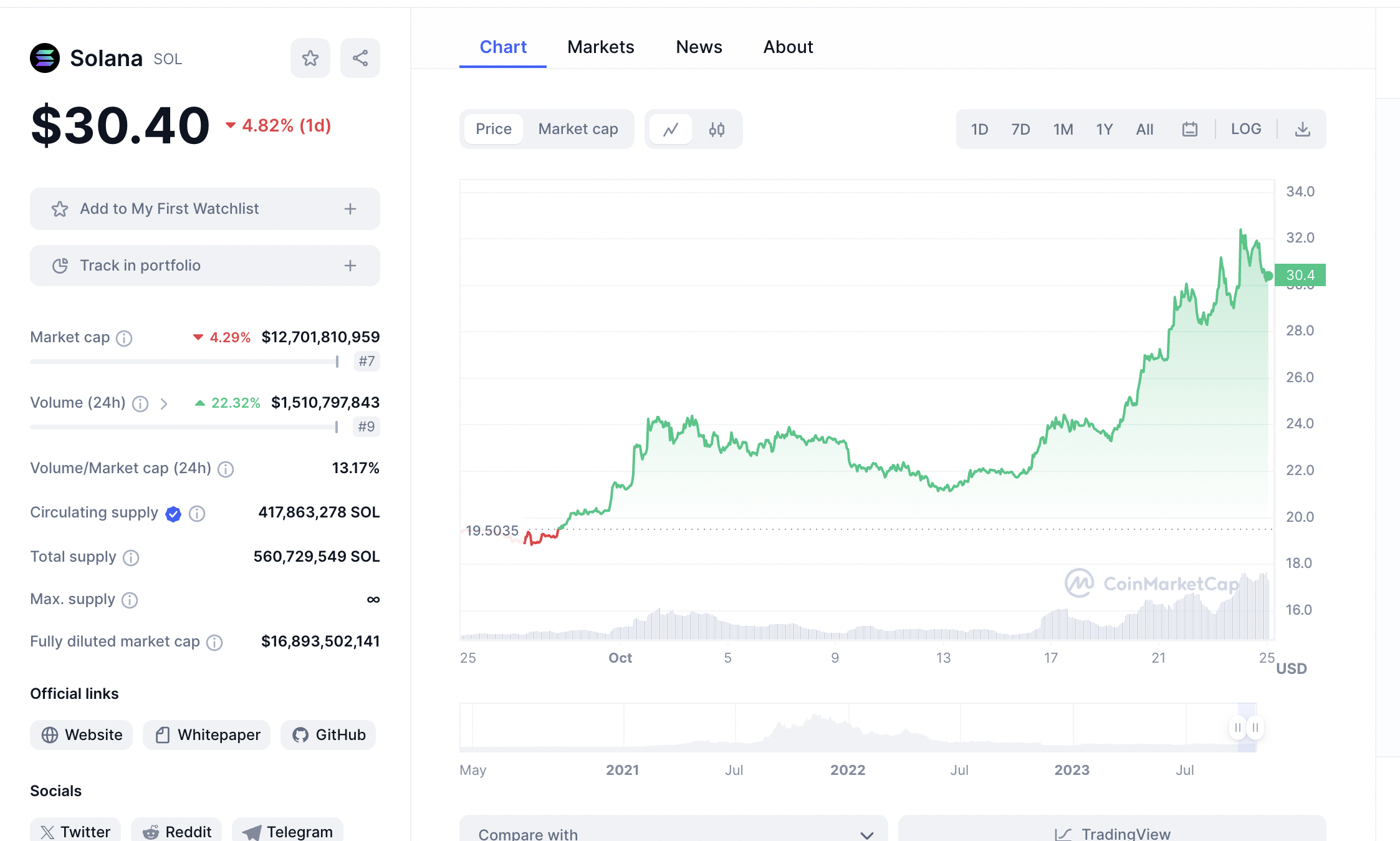Screen dimensions: 1400x841
Task: Select the Market cap chart mode
Action: coord(578,129)
